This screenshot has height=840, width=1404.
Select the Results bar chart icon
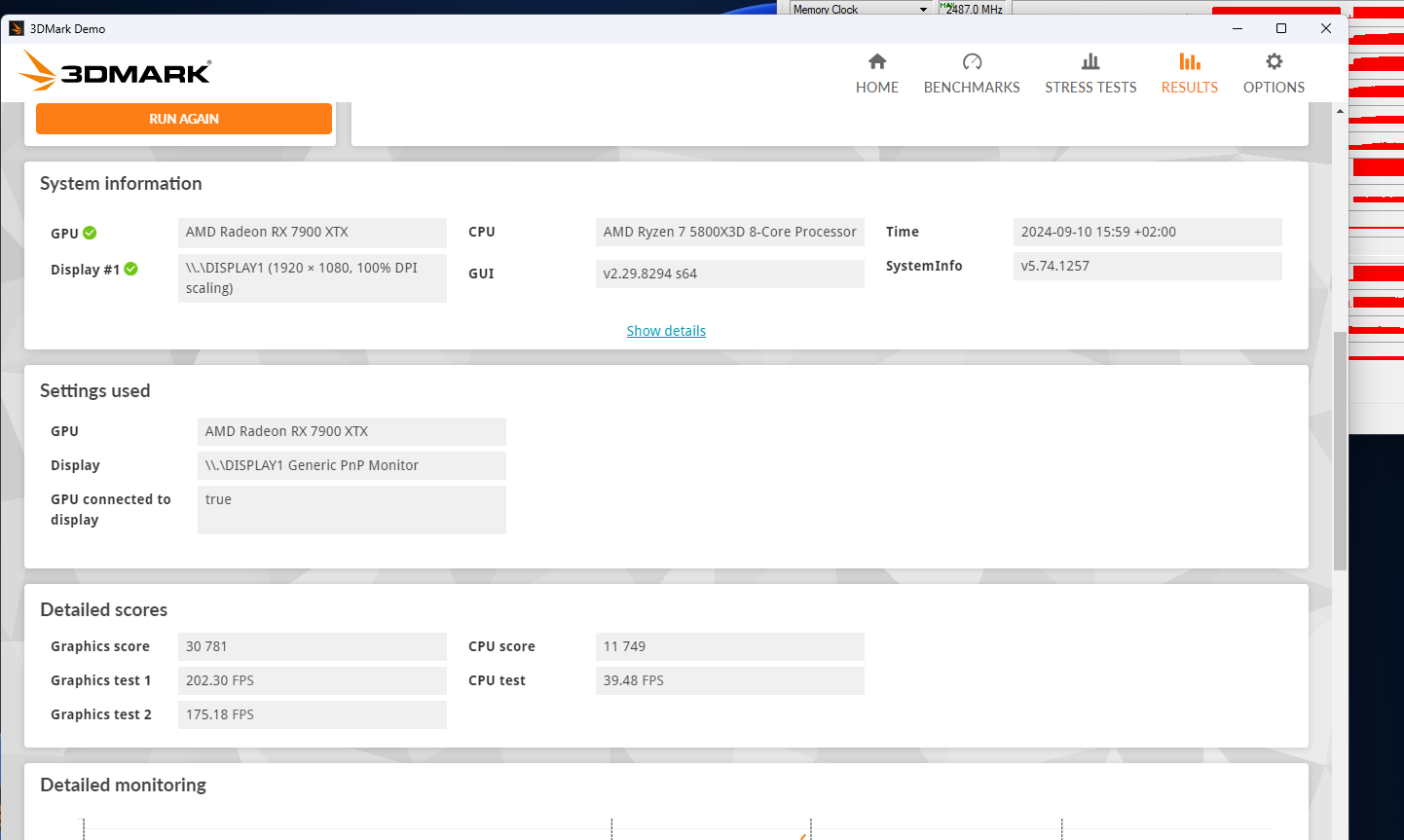pyautogui.click(x=1190, y=61)
